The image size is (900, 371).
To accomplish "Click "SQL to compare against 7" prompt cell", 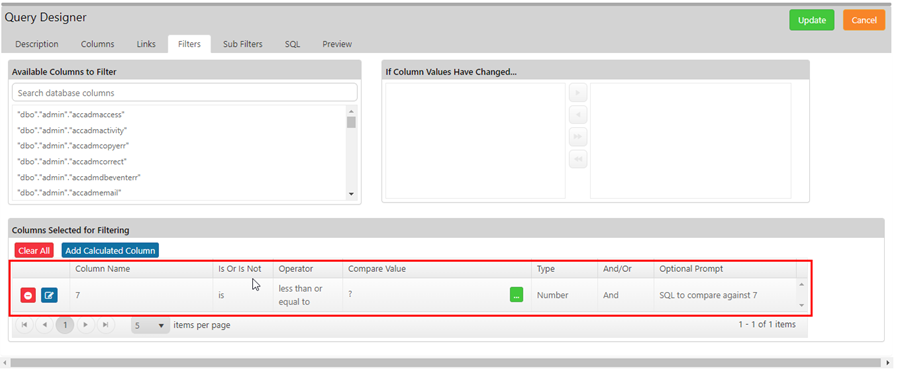I will 725,295.
